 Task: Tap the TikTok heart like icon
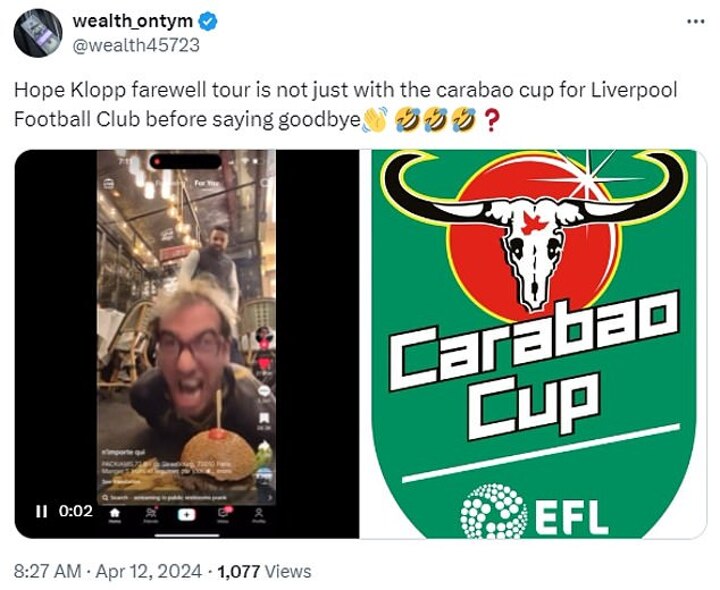[x=265, y=364]
